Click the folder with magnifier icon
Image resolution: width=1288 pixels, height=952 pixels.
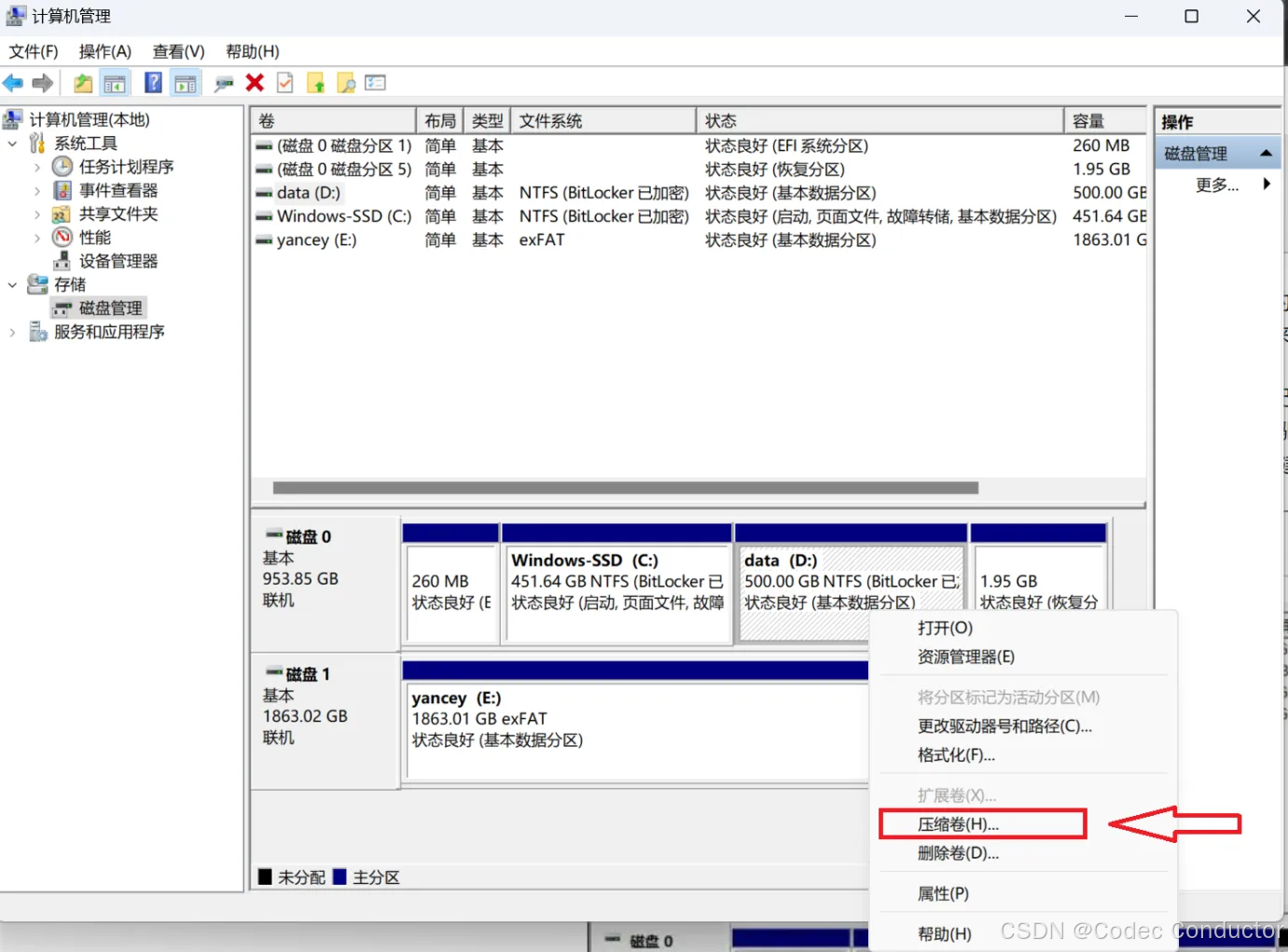click(x=346, y=83)
